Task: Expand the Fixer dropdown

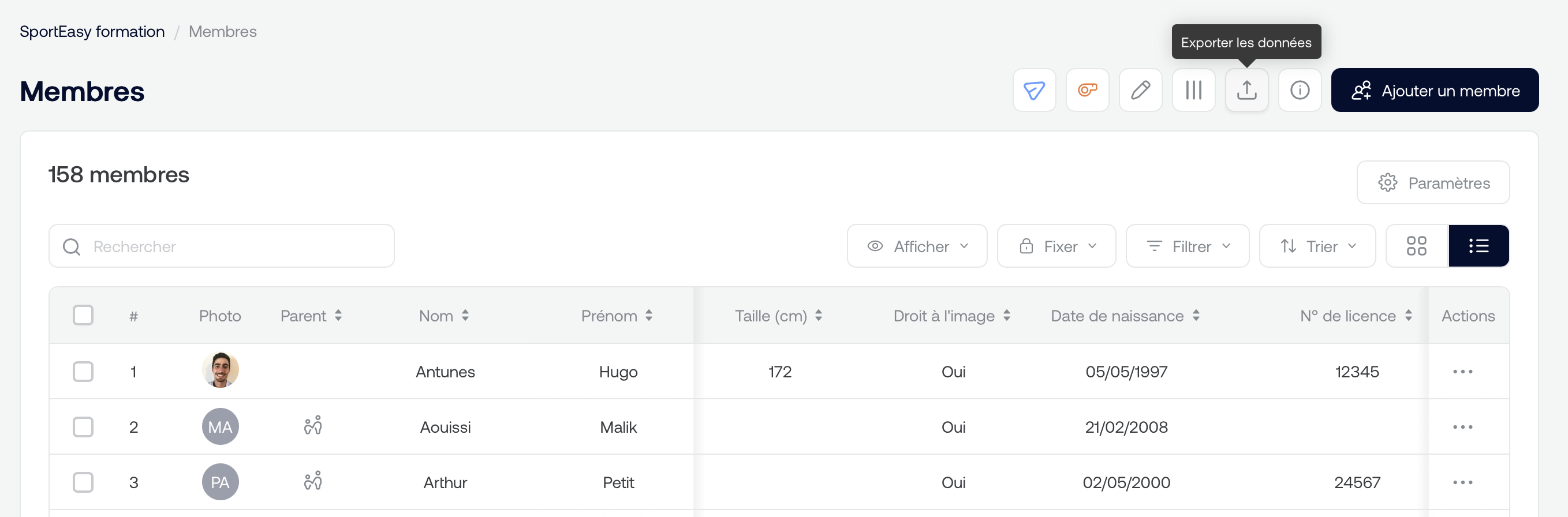Action: [1056, 246]
